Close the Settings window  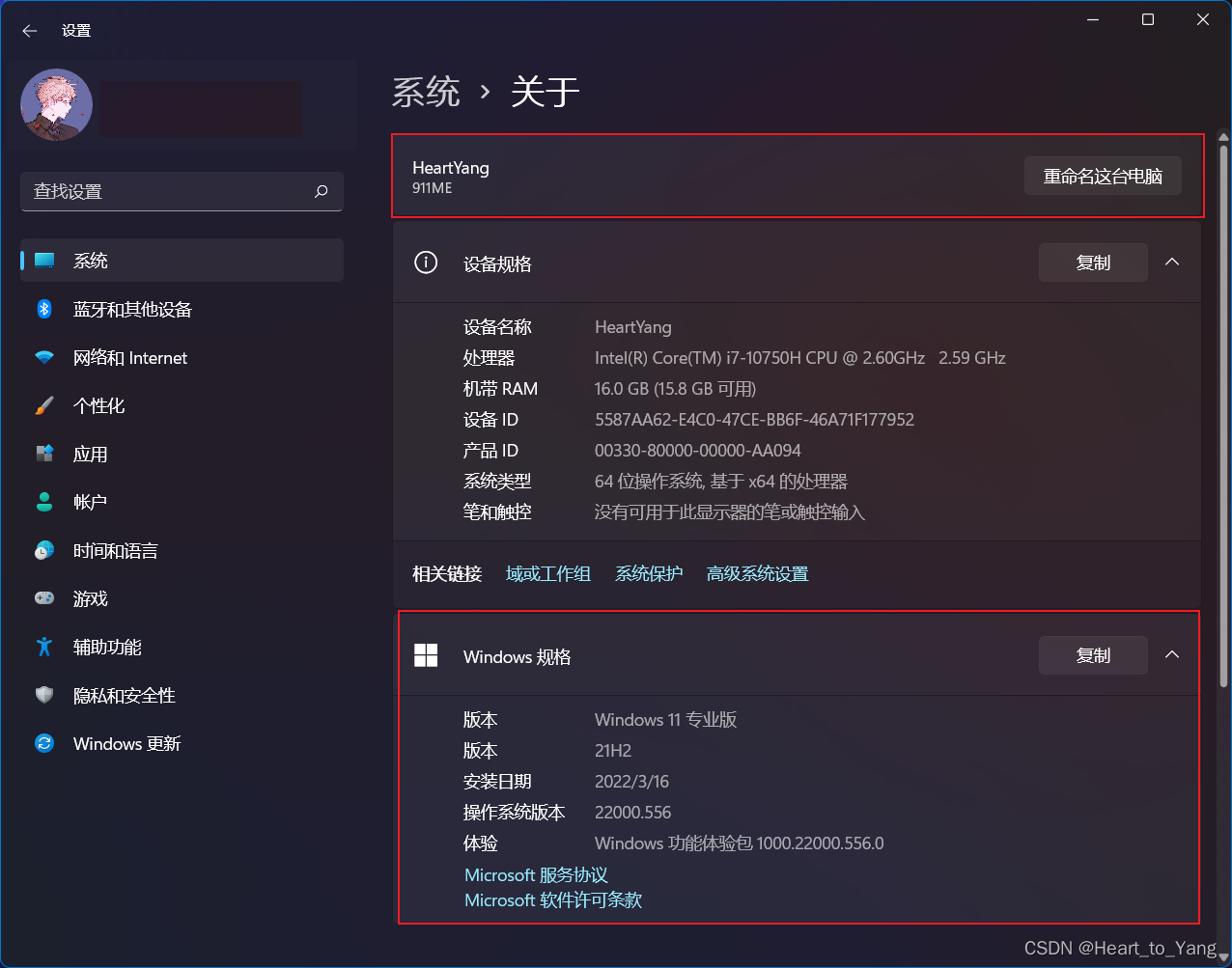tap(1203, 19)
